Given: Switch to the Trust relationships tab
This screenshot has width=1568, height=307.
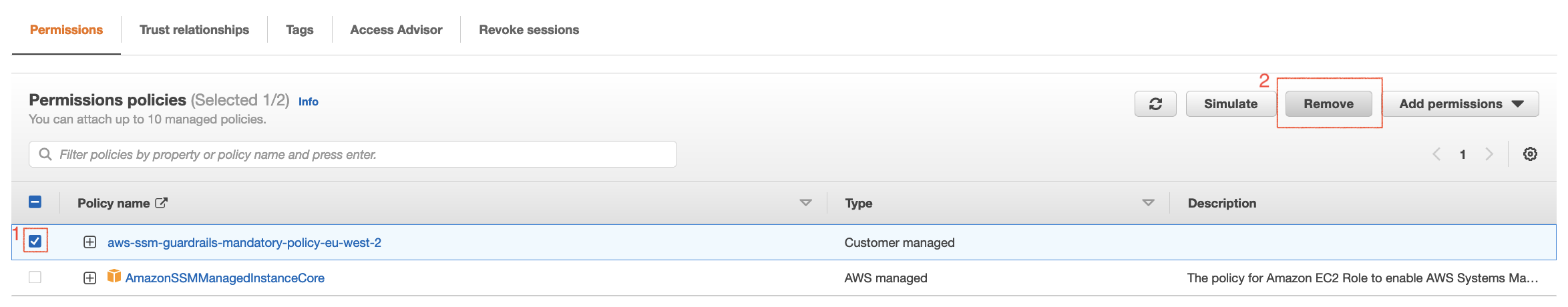Looking at the screenshot, I should pos(194,30).
